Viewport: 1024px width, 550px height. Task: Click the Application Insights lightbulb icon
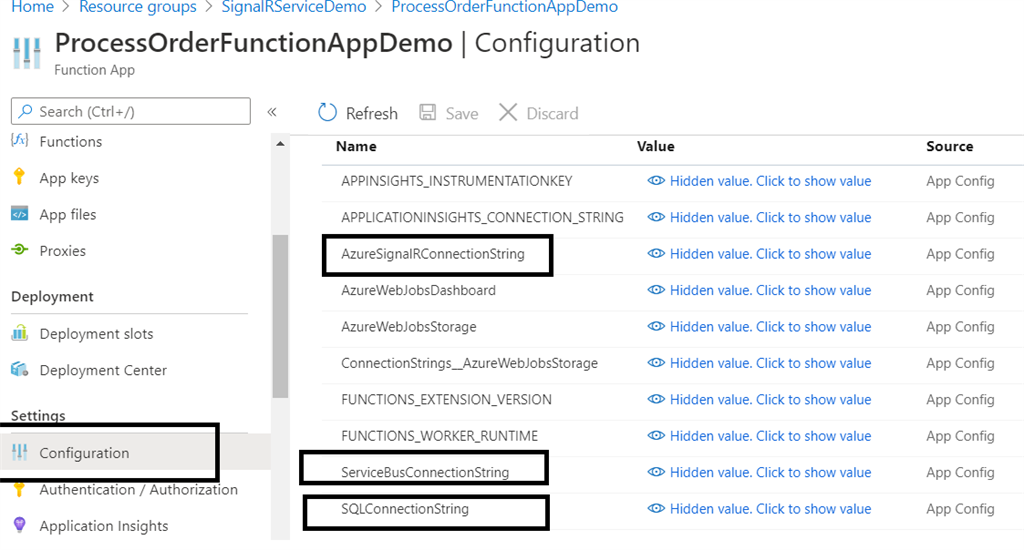click(20, 525)
